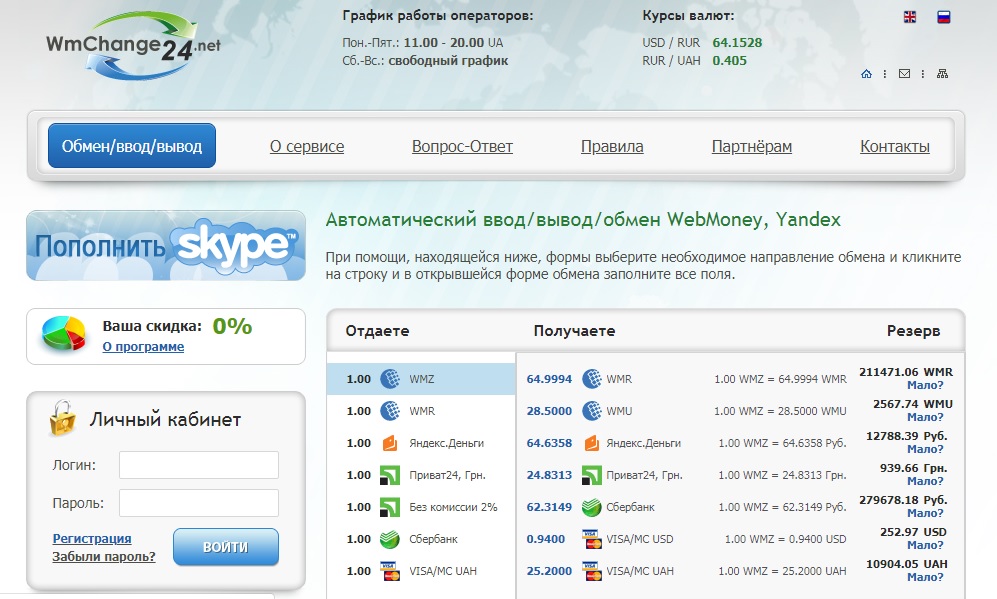Open the Контакты menu item
Image resolution: width=997 pixels, height=599 pixels.
point(894,147)
